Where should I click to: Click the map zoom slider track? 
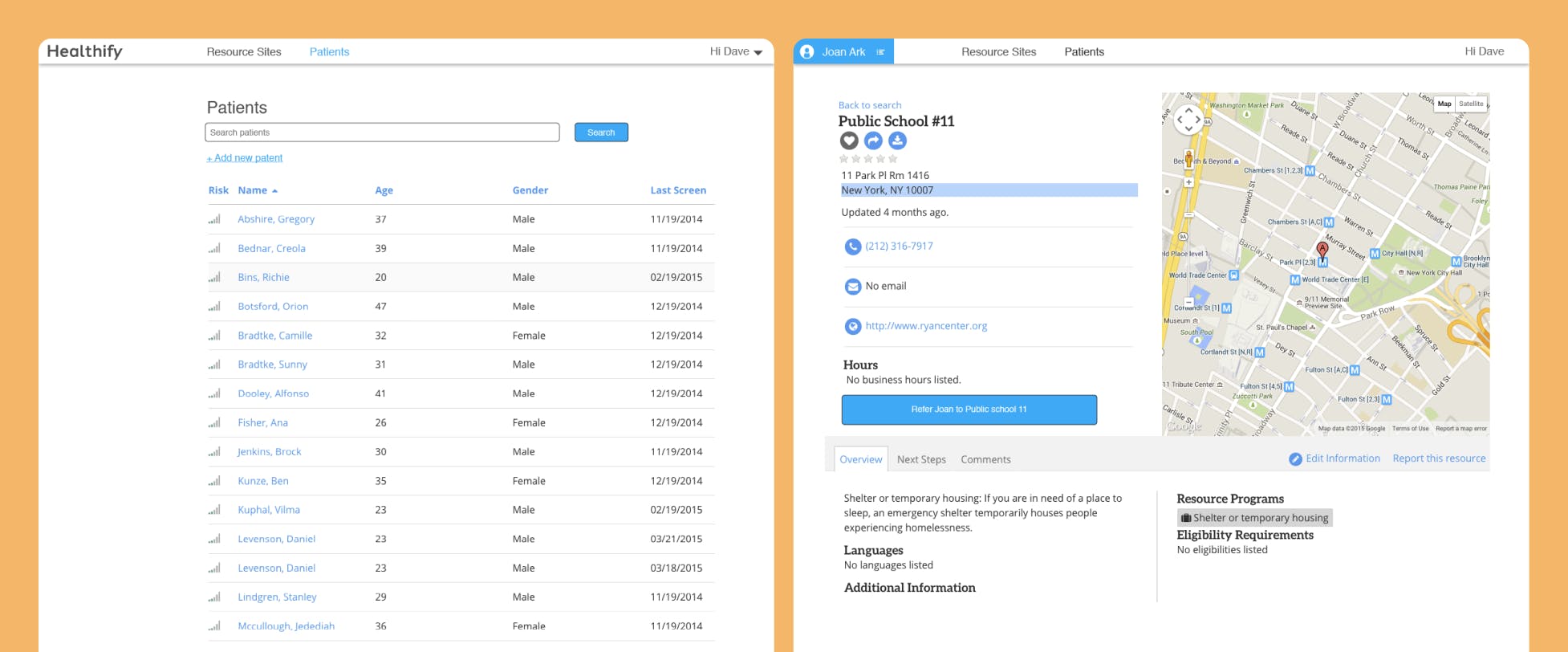pyautogui.click(x=1188, y=241)
